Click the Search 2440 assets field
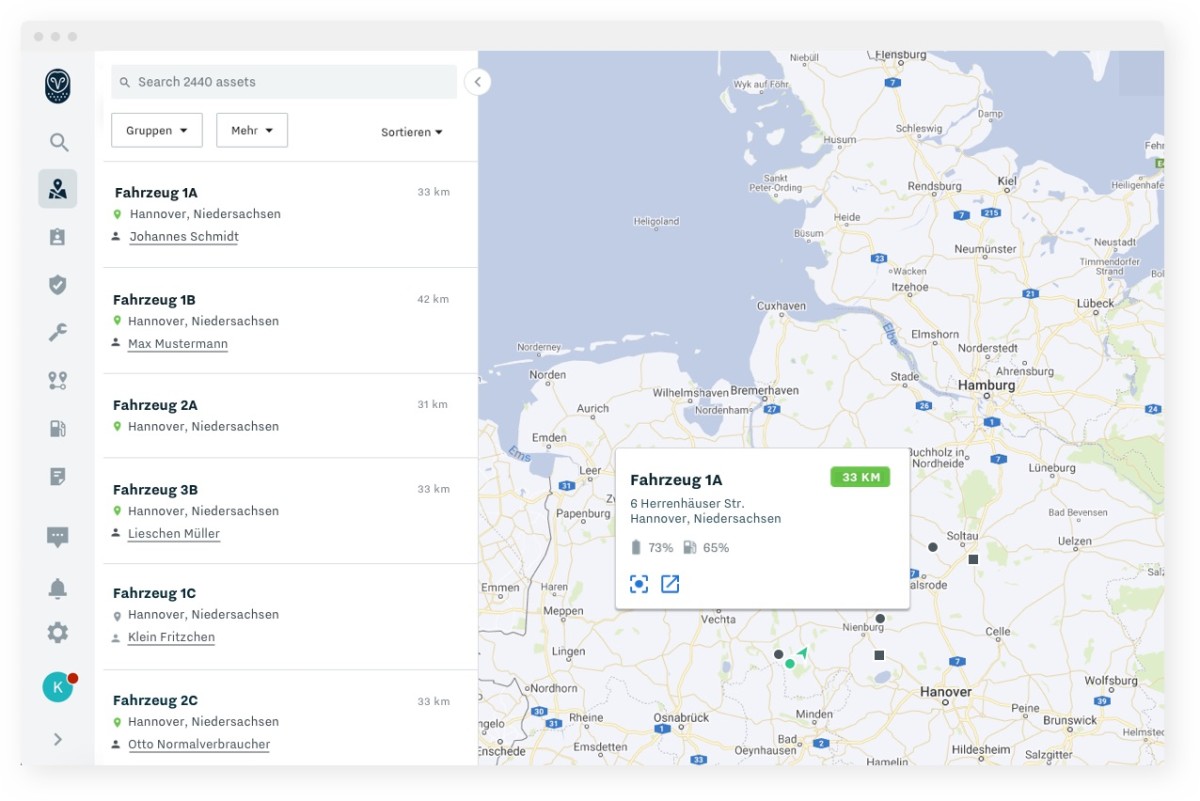This screenshot has height=801, width=1200. pyautogui.click(x=284, y=82)
